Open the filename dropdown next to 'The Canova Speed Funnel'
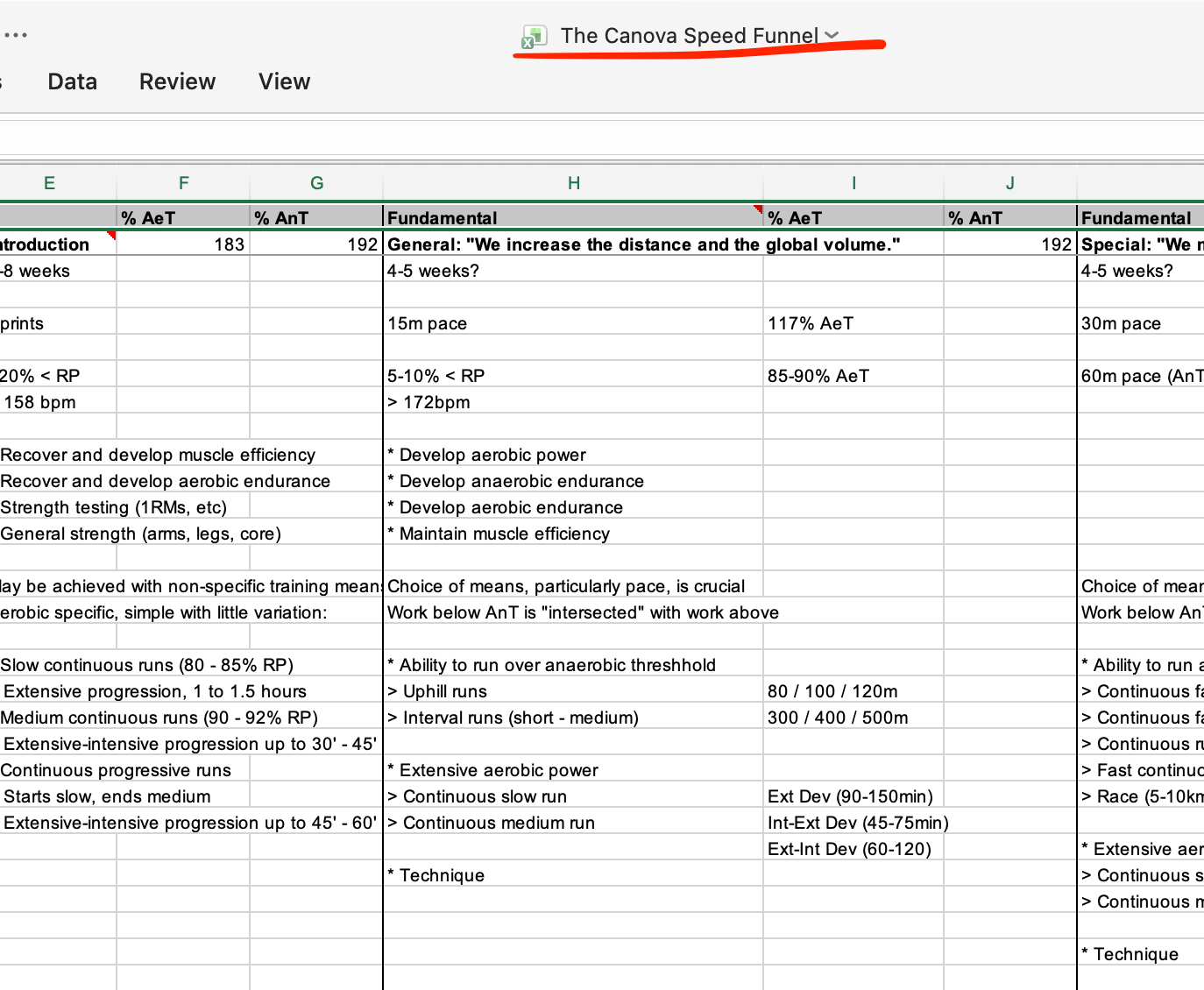Viewport: 1204px width, 990px height. [x=831, y=36]
